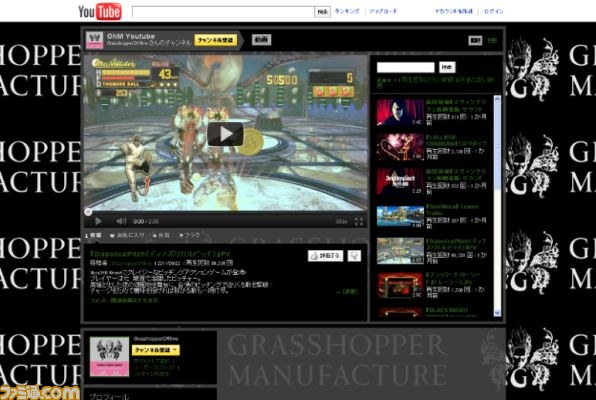Select the 共有 tab below the player
This screenshot has width=596, height=400.
[x=161, y=236]
